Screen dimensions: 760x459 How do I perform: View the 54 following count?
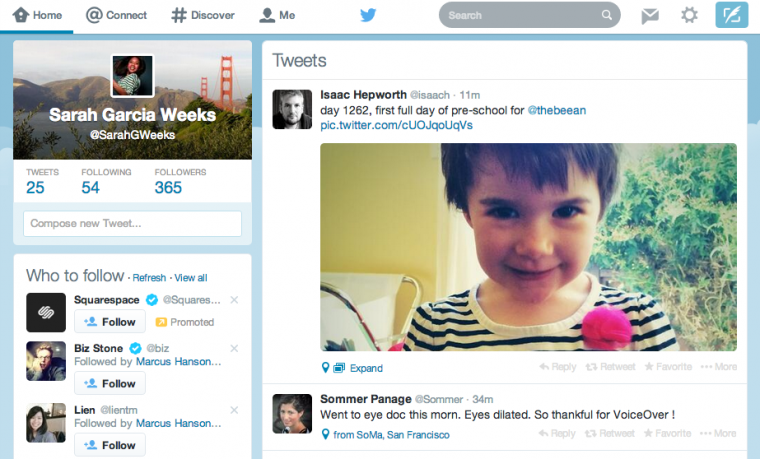tap(90, 188)
